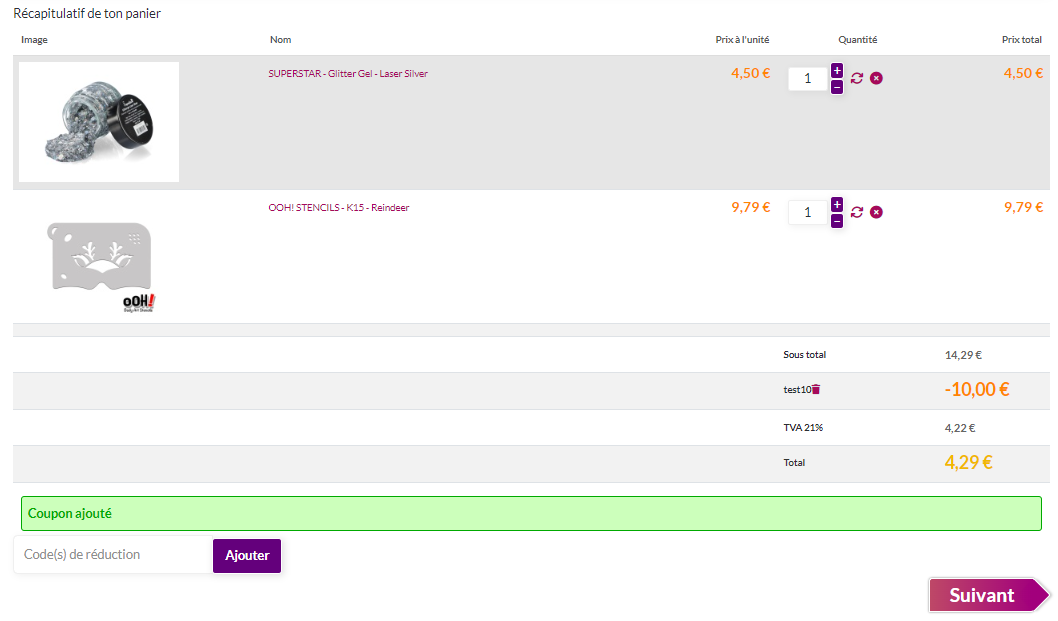Select the 9,79 € unit price for Reindeer
This screenshot has height=621, width=1058.
[750, 207]
